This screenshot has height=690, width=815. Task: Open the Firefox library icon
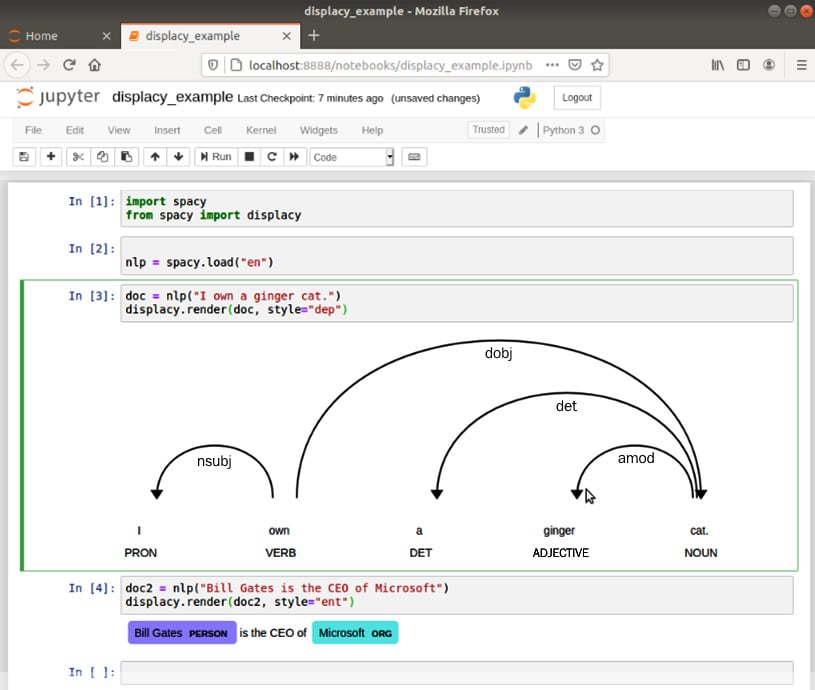(718, 65)
